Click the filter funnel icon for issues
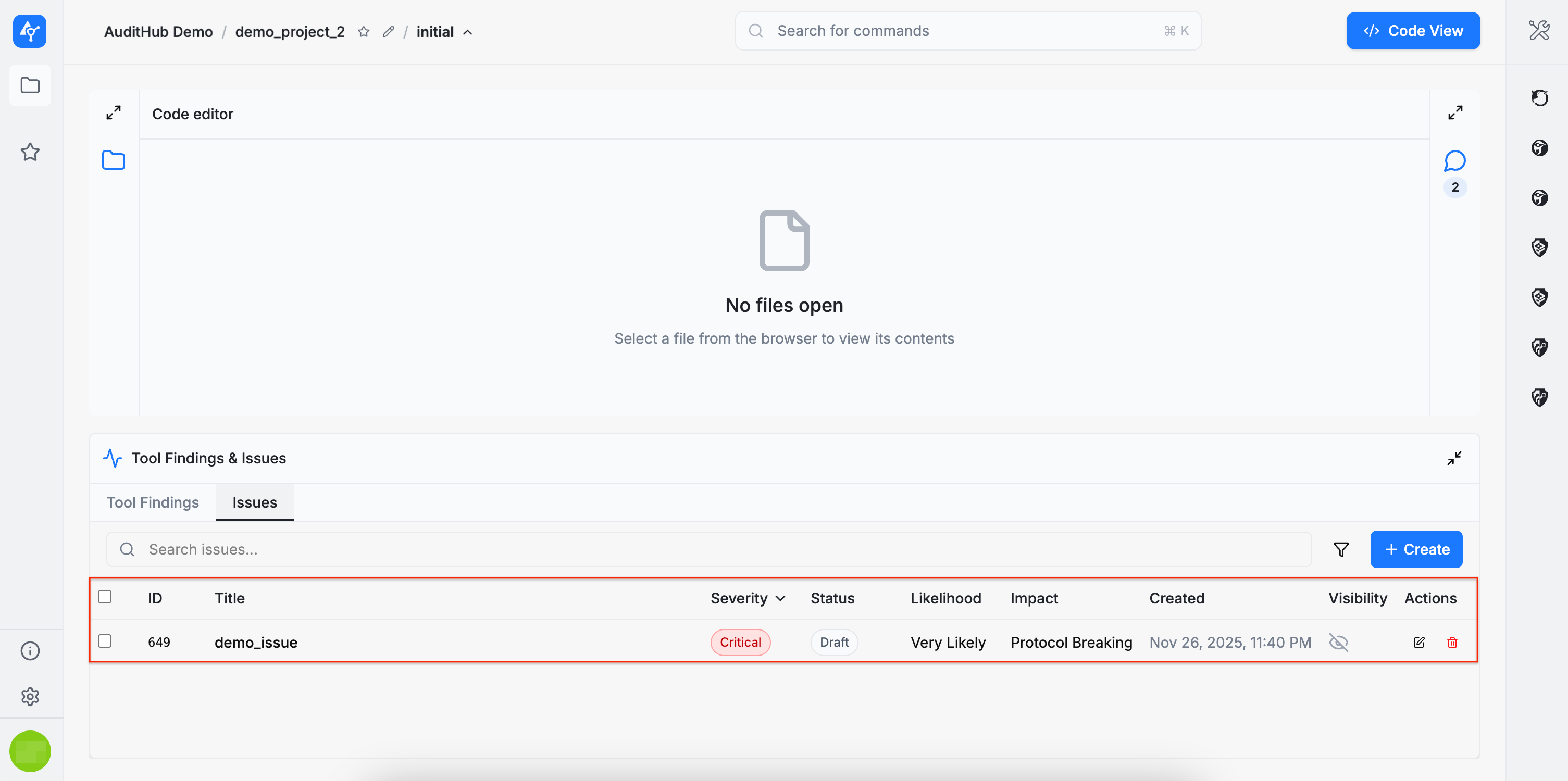Screen dimensions: 1568x781 click(x=1341, y=549)
